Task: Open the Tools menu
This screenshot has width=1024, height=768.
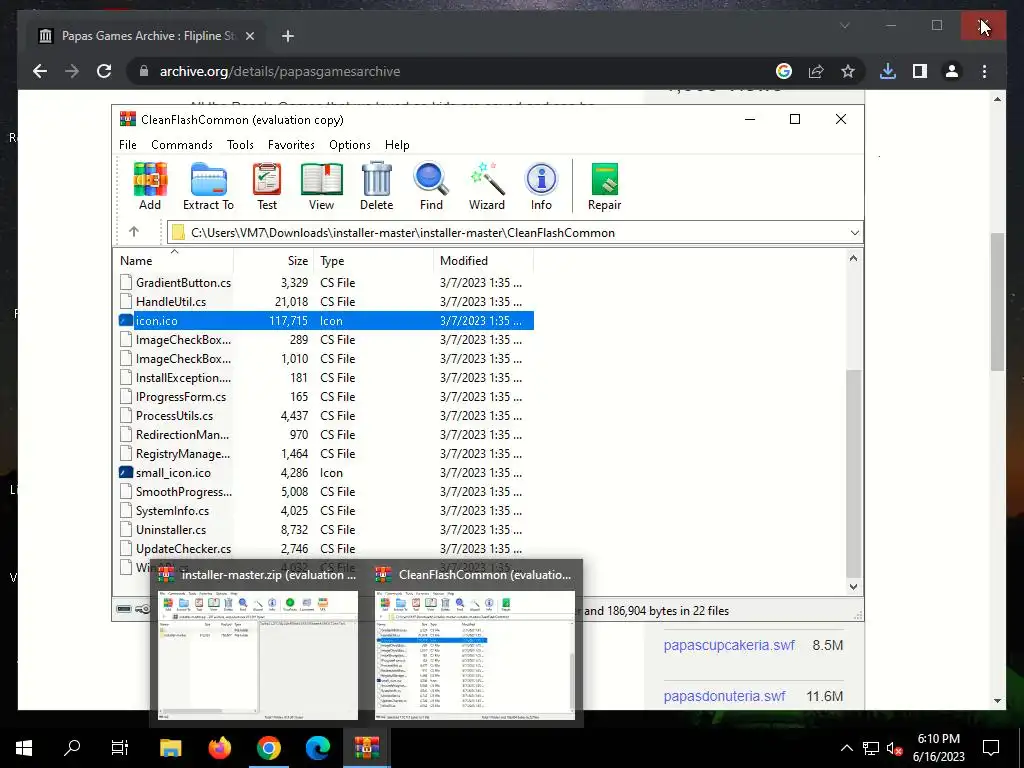Action: 240,144
